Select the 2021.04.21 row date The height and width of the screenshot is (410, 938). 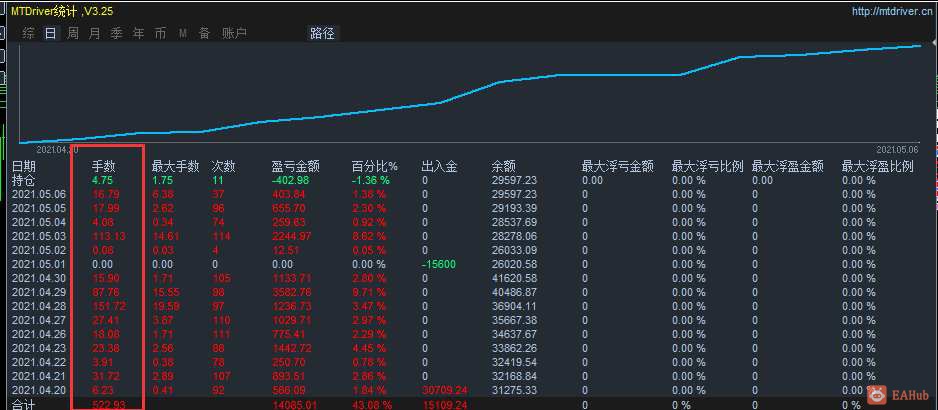(x=39, y=376)
